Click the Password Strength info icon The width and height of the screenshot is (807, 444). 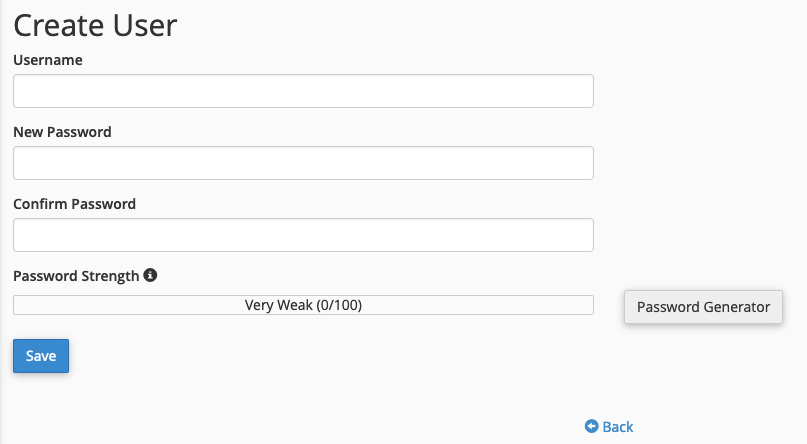(x=151, y=275)
